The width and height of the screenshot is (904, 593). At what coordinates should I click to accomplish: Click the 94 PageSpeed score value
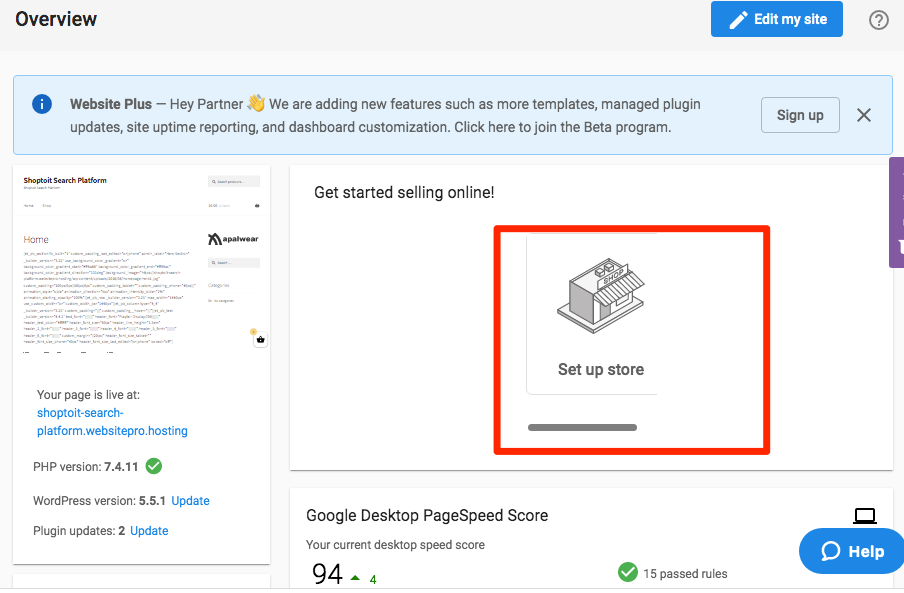click(327, 574)
